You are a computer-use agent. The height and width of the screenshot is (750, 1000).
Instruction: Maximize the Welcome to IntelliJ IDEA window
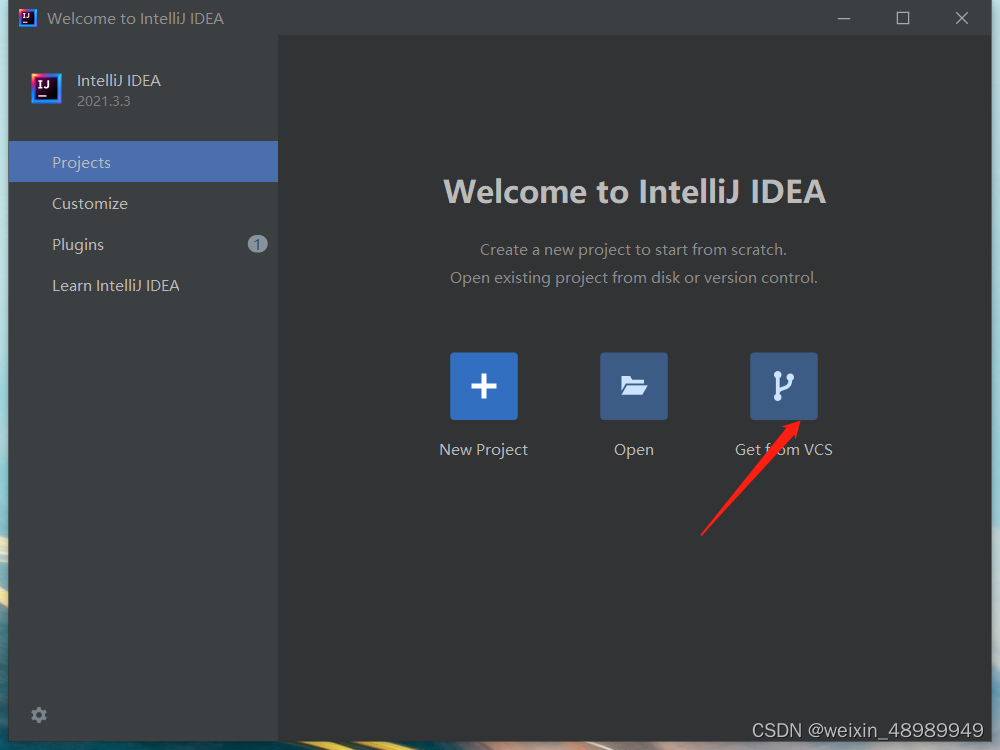tap(902, 18)
